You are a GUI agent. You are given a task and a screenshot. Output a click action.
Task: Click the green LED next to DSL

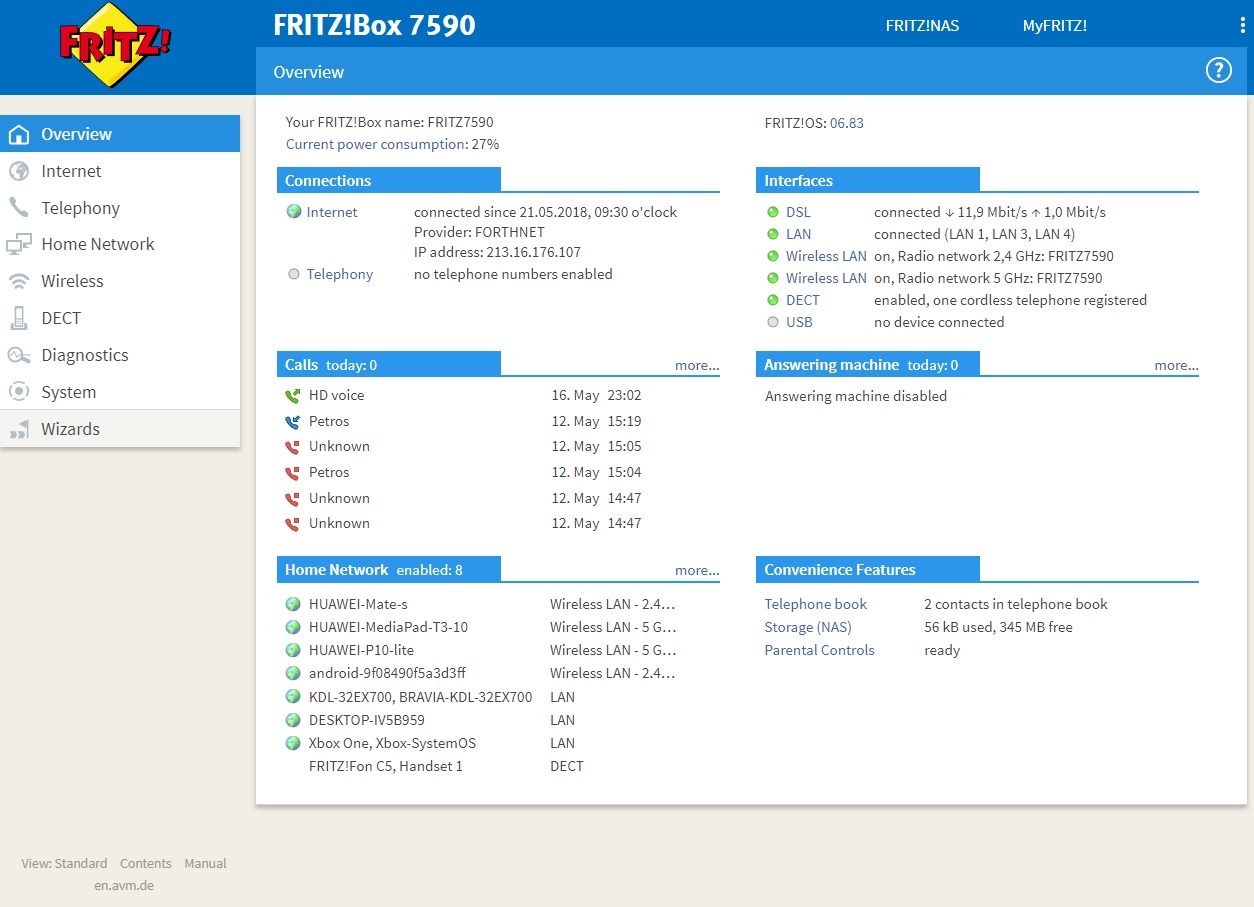pyautogui.click(x=772, y=212)
